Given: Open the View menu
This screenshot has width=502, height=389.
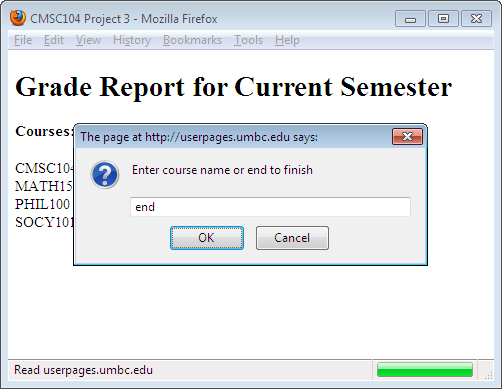Looking at the screenshot, I should pyautogui.click(x=88, y=40).
